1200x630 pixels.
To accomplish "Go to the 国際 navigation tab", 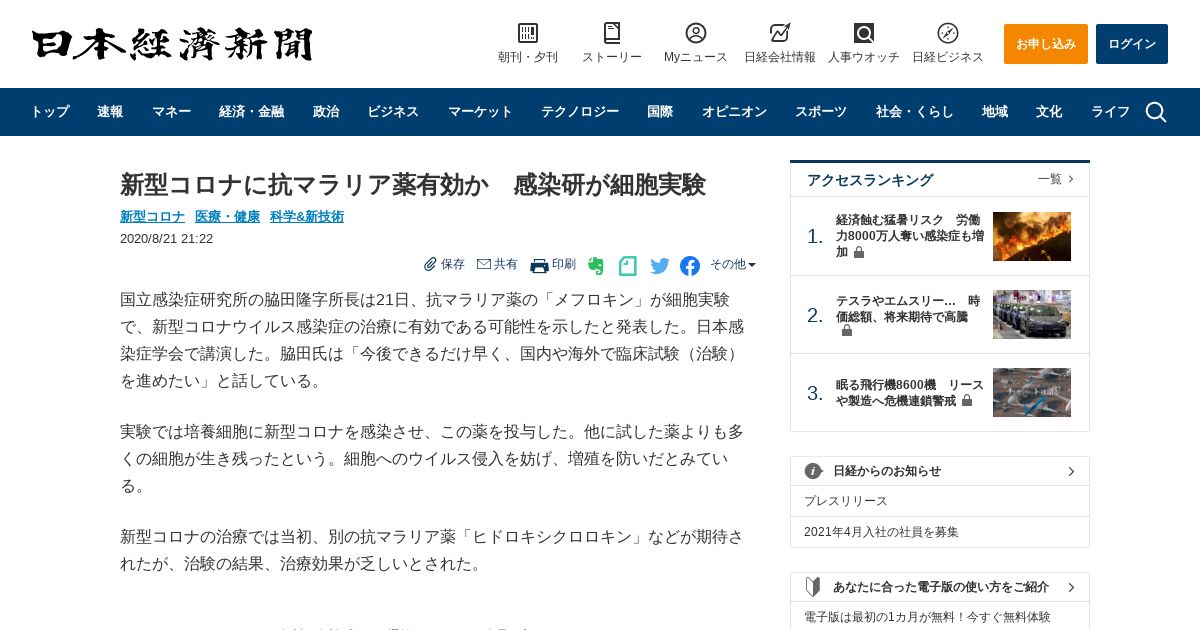I will tap(660, 112).
